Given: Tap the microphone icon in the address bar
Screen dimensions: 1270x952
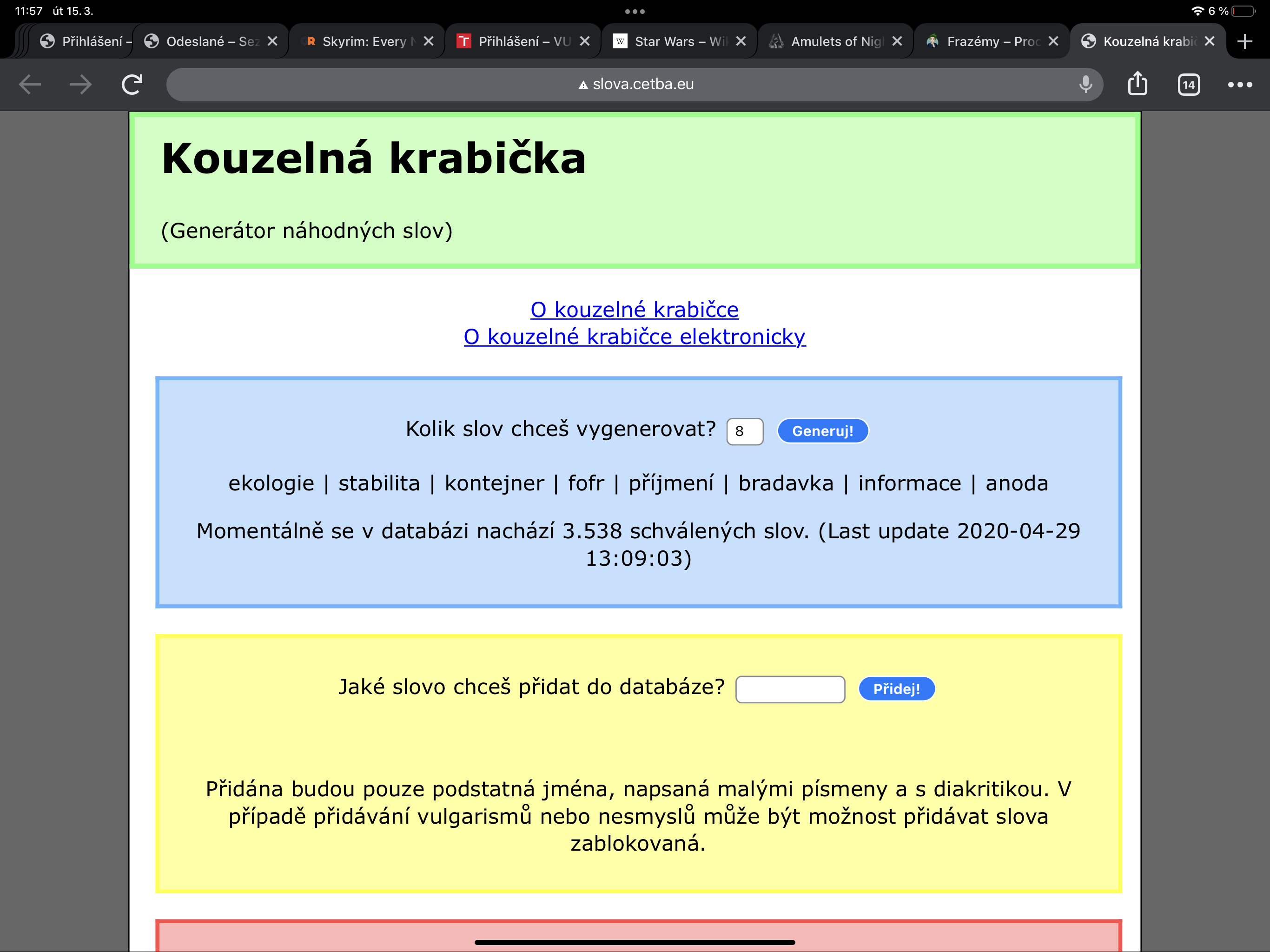Looking at the screenshot, I should pos(1085,85).
